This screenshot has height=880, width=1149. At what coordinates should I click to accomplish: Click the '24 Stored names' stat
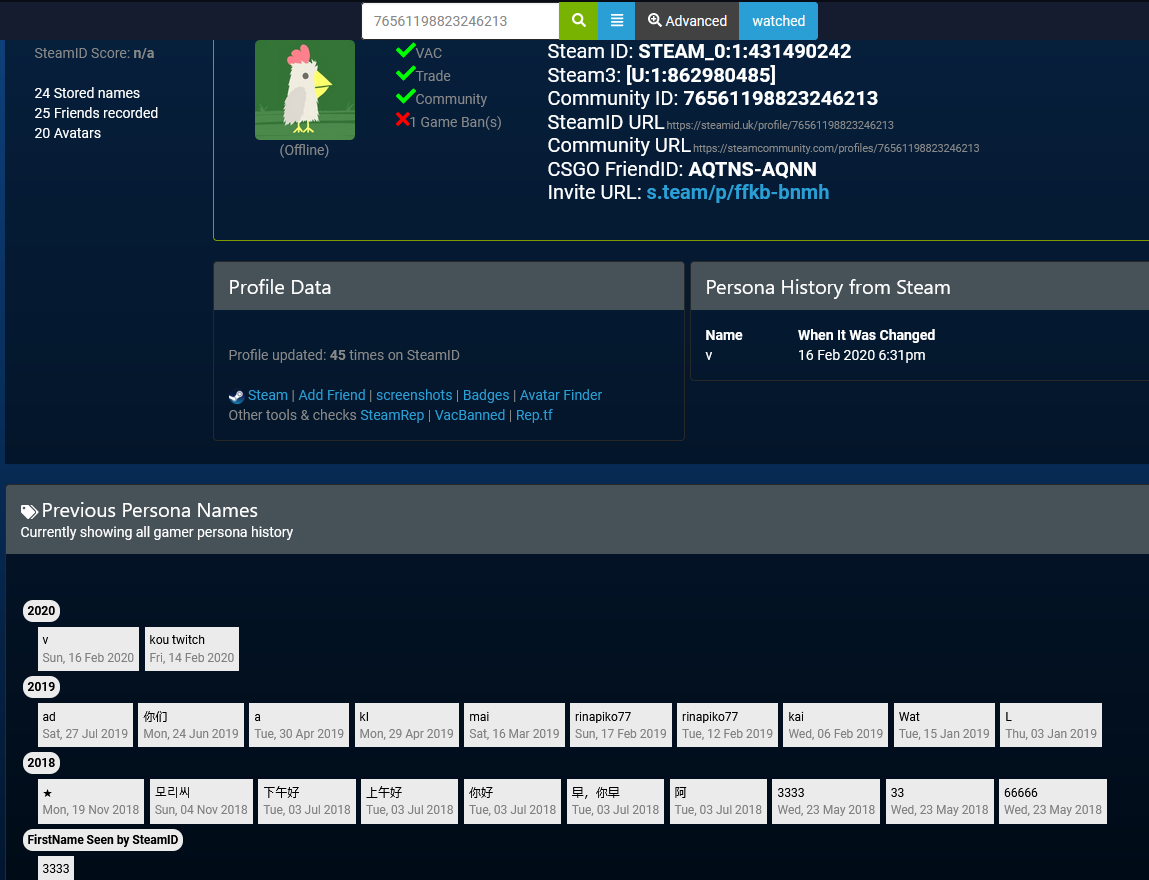coord(87,93)
